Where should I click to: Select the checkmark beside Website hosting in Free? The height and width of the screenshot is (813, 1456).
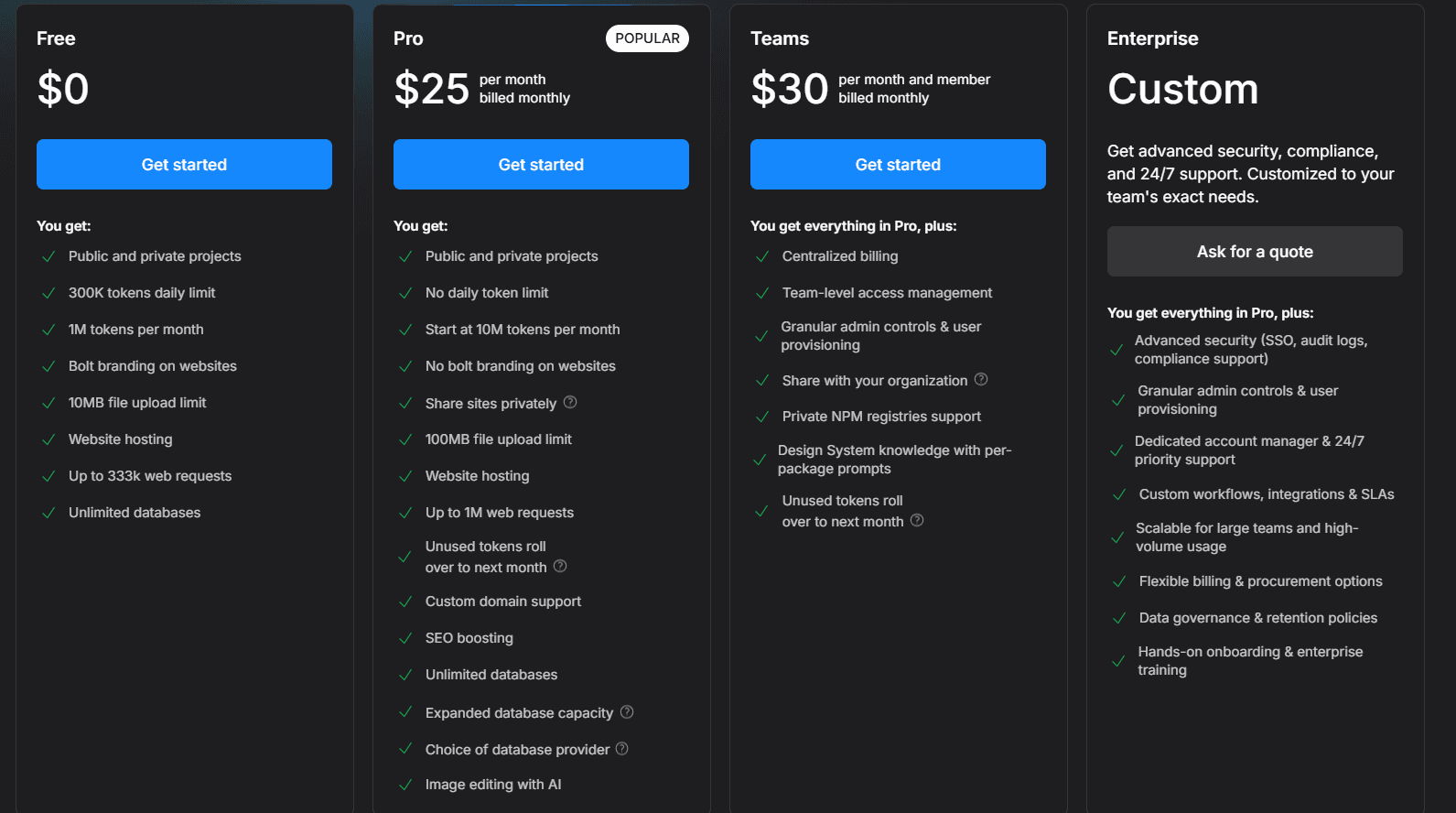pos(49,439)
